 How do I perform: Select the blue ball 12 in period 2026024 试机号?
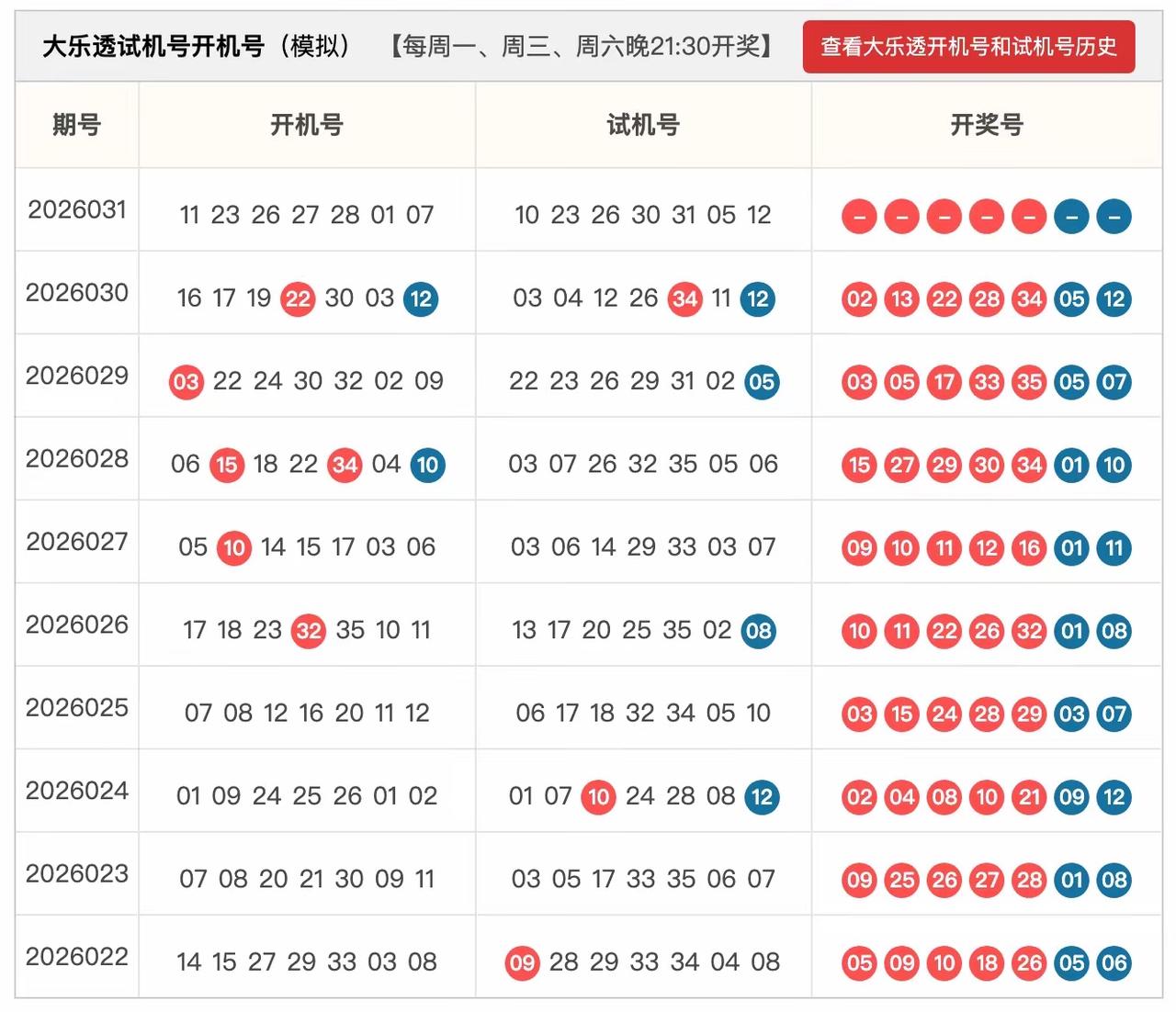tap(761, 797)
